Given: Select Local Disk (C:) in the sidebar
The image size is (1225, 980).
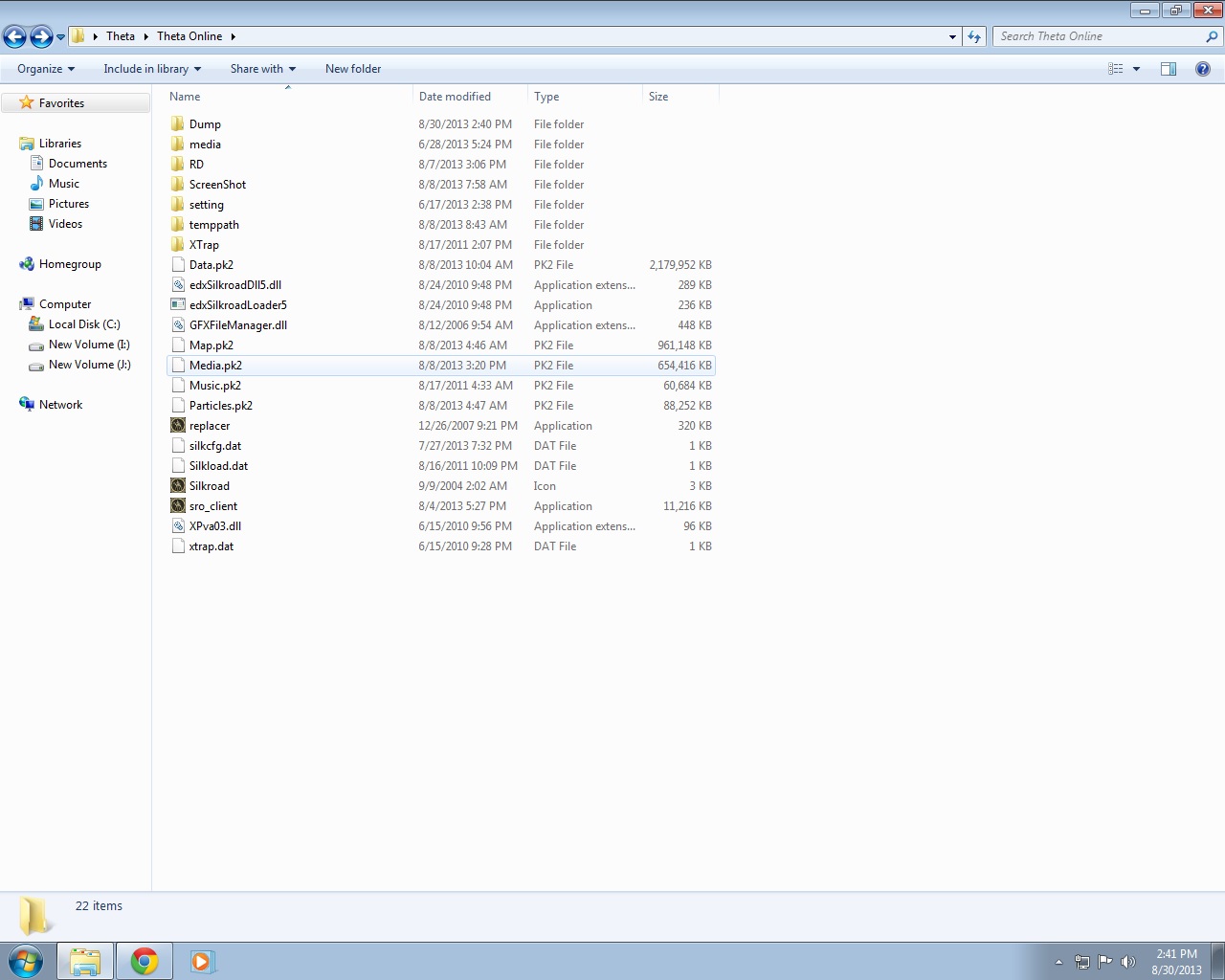Looking at the screenshot, I should point(84,324).
